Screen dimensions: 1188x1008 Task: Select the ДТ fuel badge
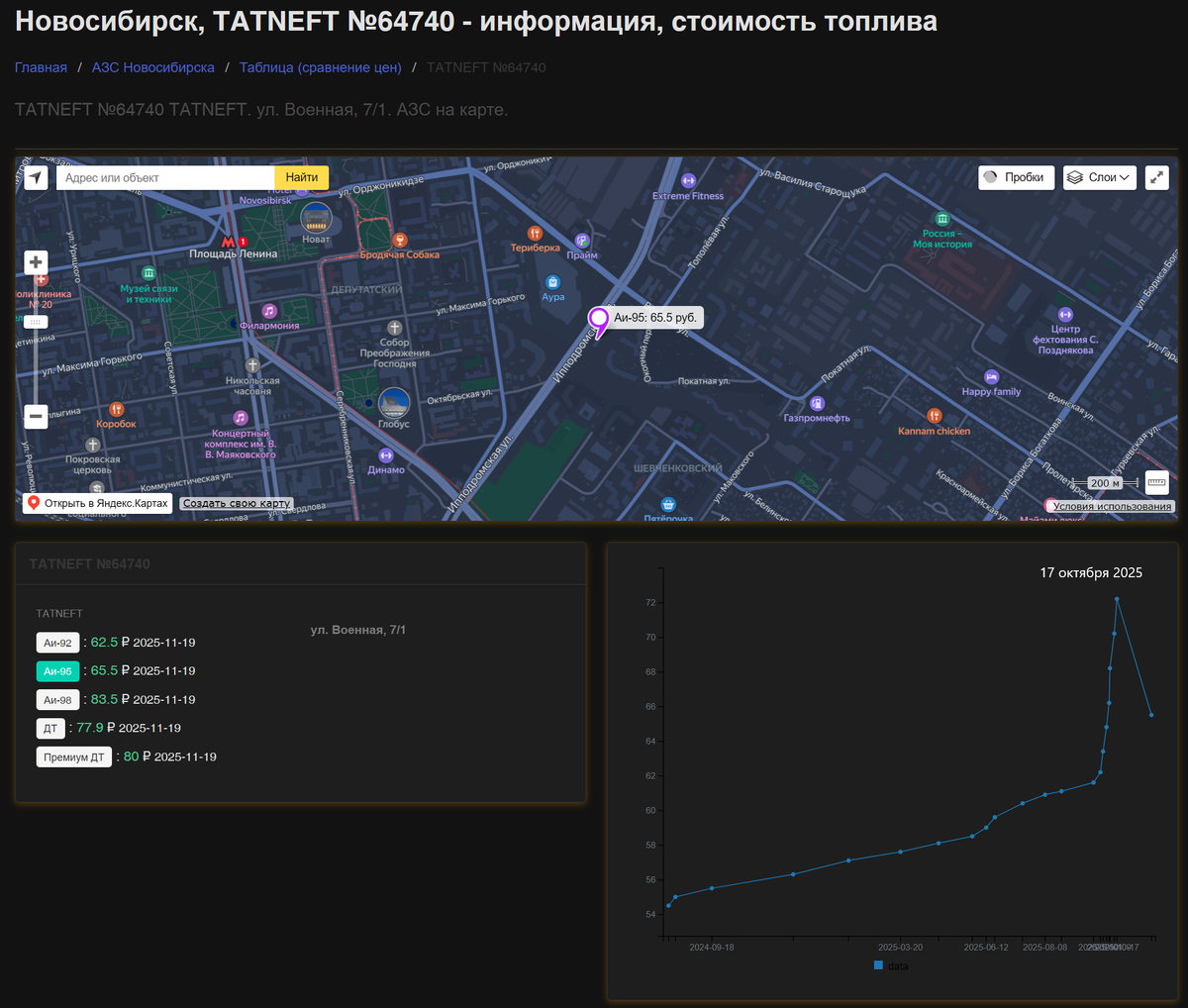[50, 729]
